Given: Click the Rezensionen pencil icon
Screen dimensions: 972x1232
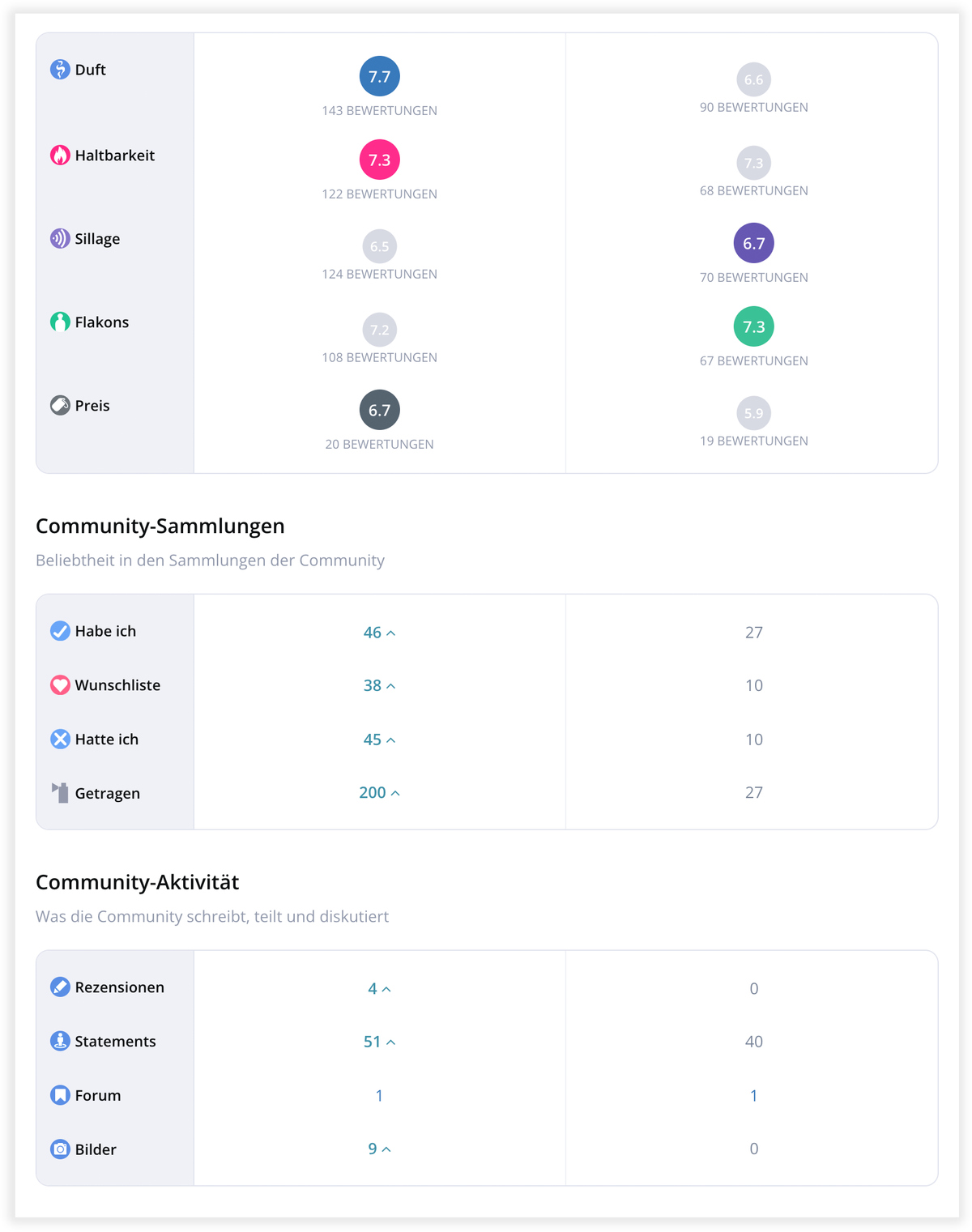Looking at the screenshot, I should 60,987.
